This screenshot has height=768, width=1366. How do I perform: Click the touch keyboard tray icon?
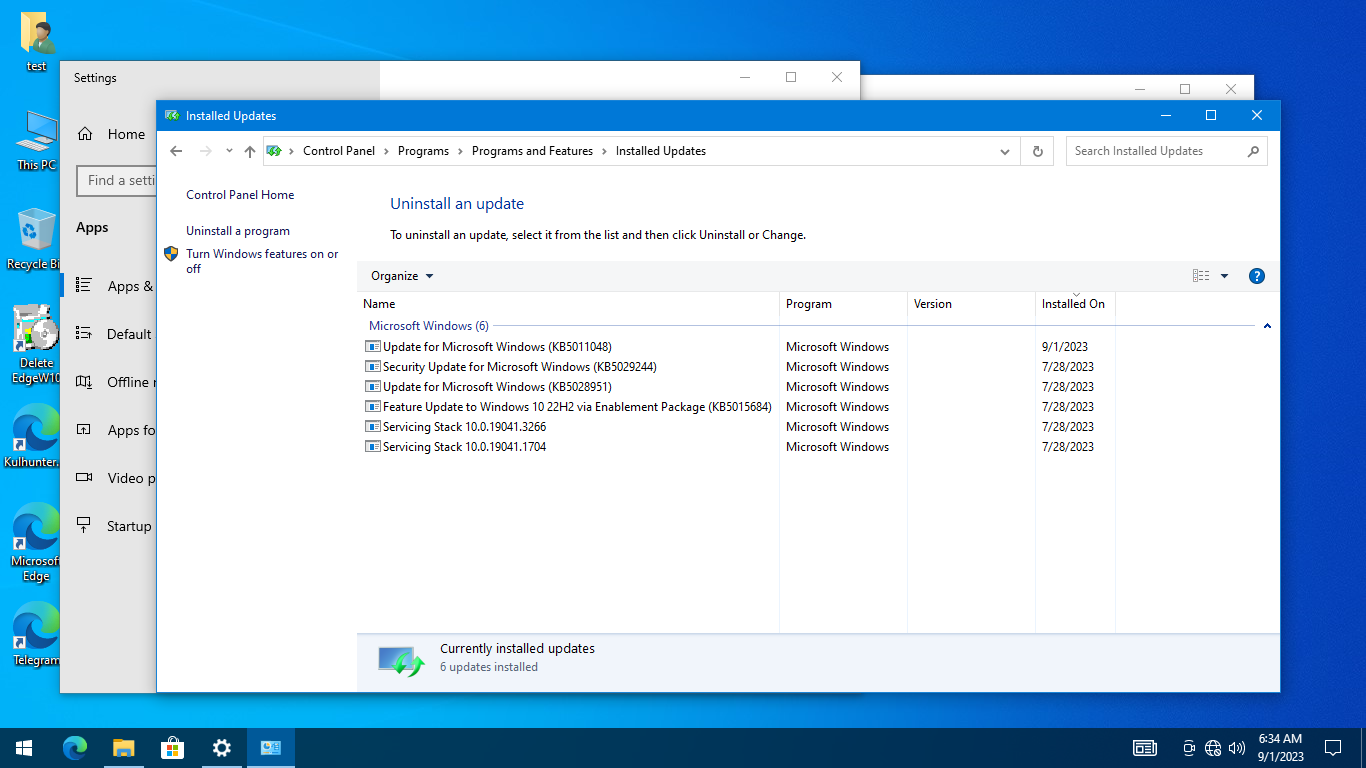pos(1145,748)
